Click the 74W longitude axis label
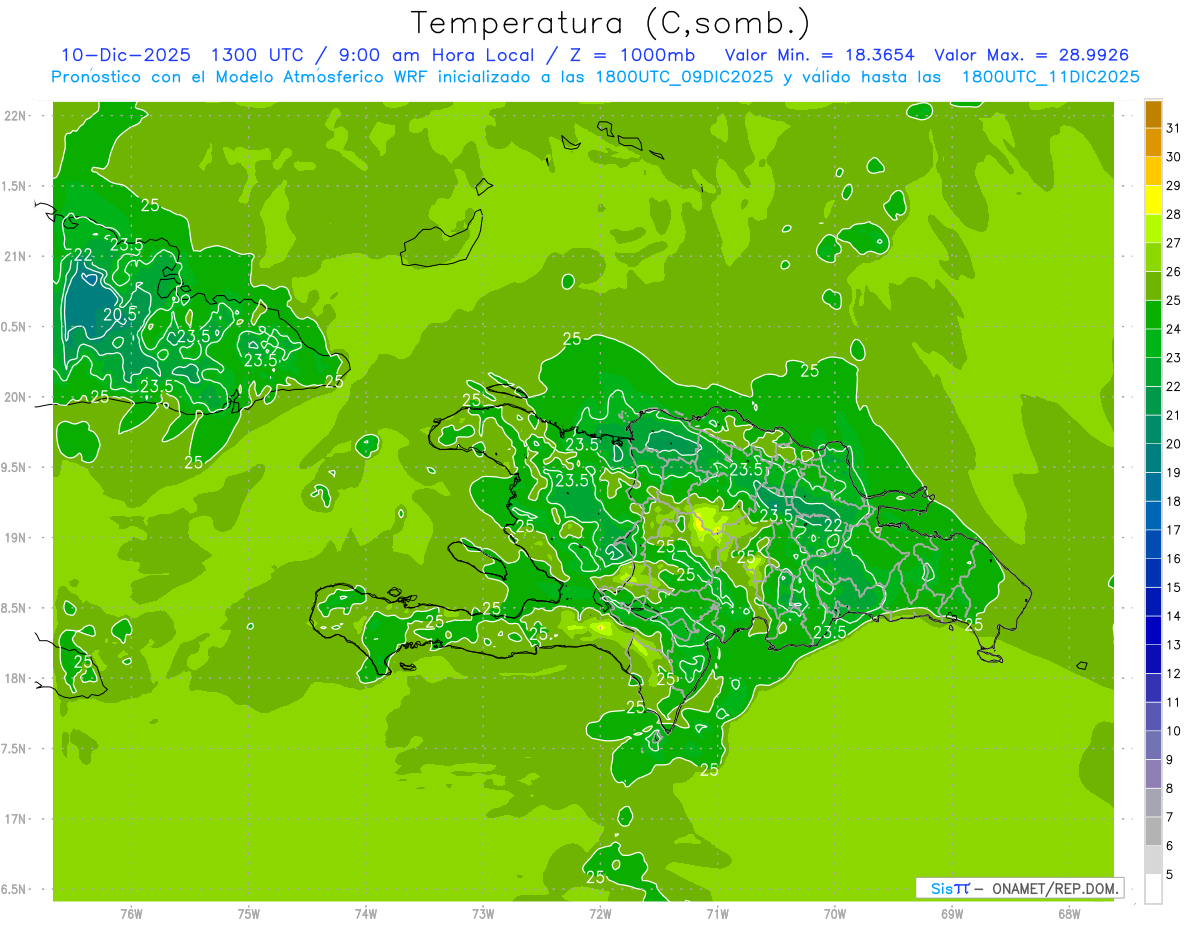The height and width of the screenshot is (927, 1200). click(x=366, y=913)
